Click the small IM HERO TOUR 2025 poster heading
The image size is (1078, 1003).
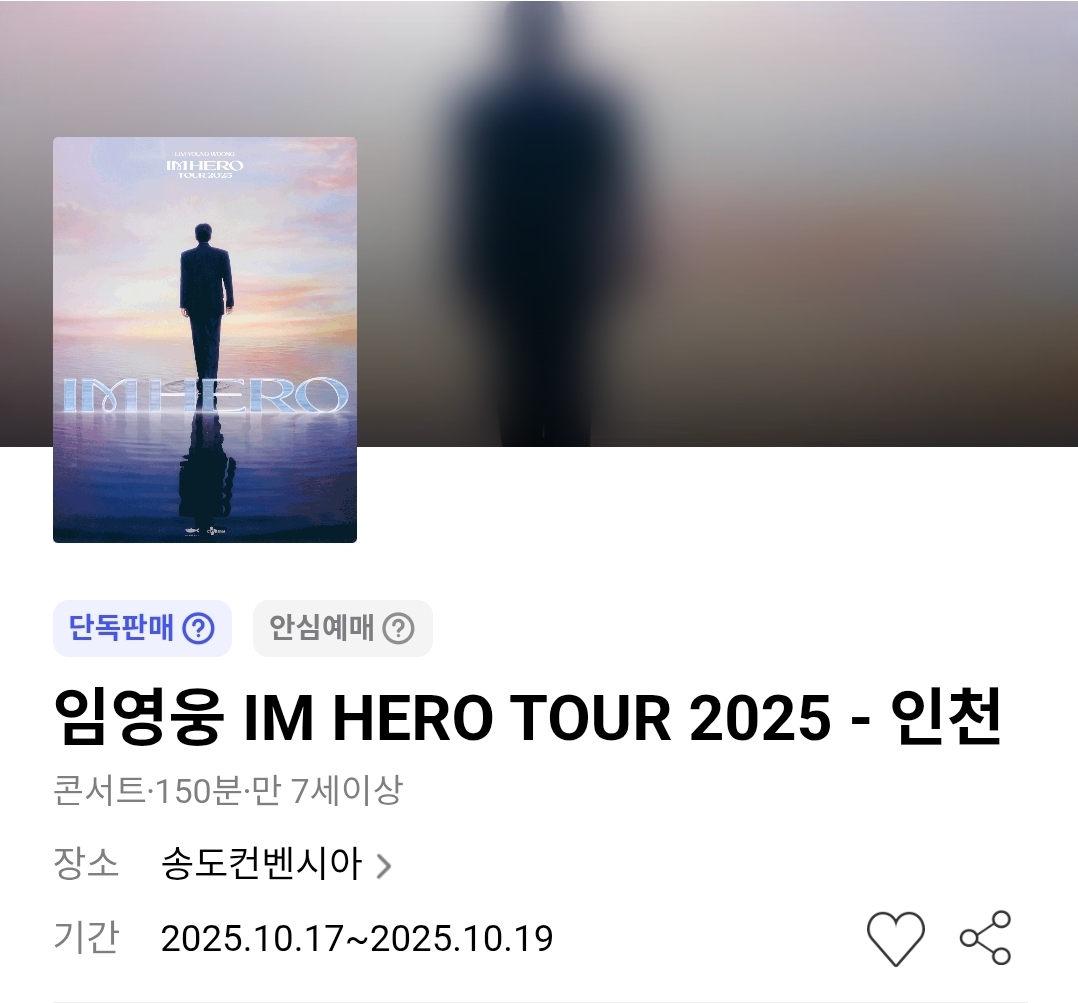click(x=205, y=165)
